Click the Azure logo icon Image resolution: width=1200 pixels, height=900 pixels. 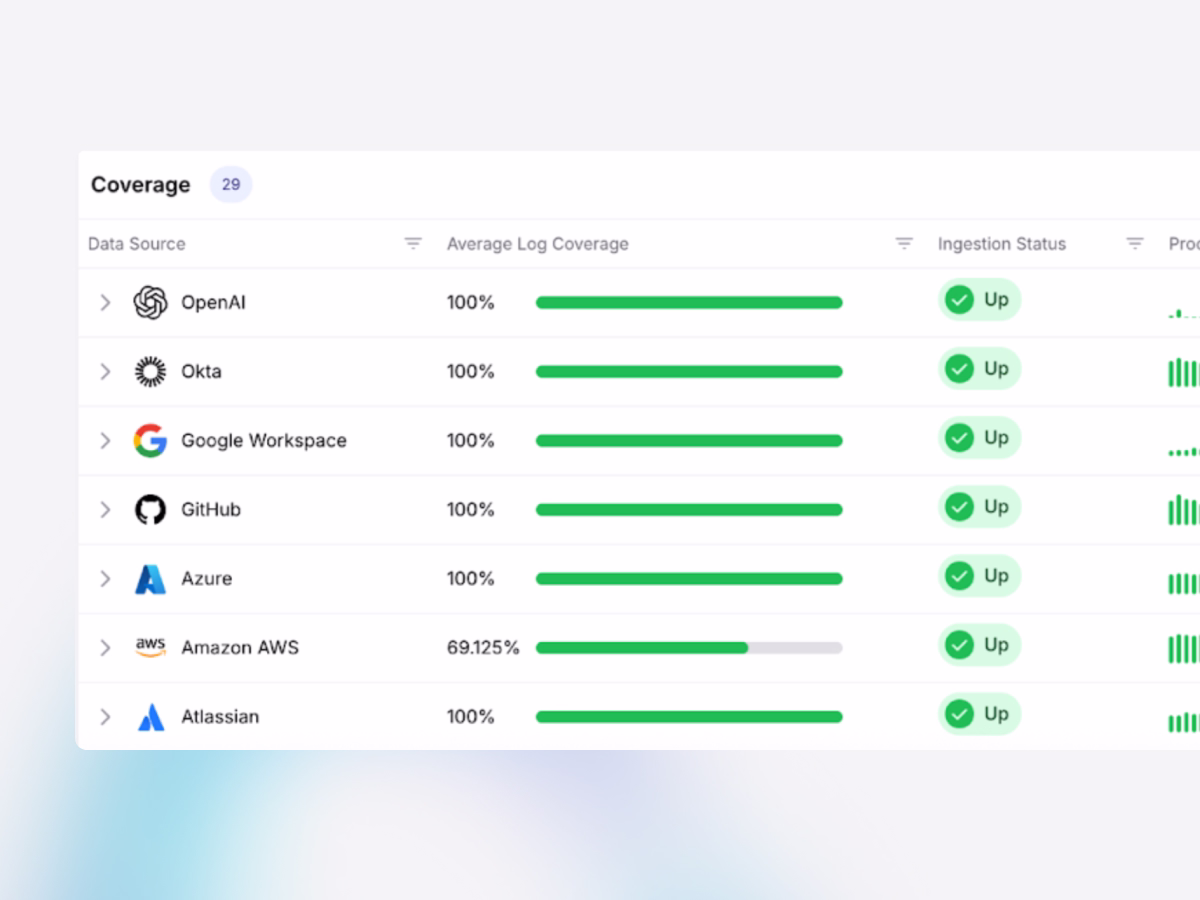pyautogui.click(x=150, y=578)
